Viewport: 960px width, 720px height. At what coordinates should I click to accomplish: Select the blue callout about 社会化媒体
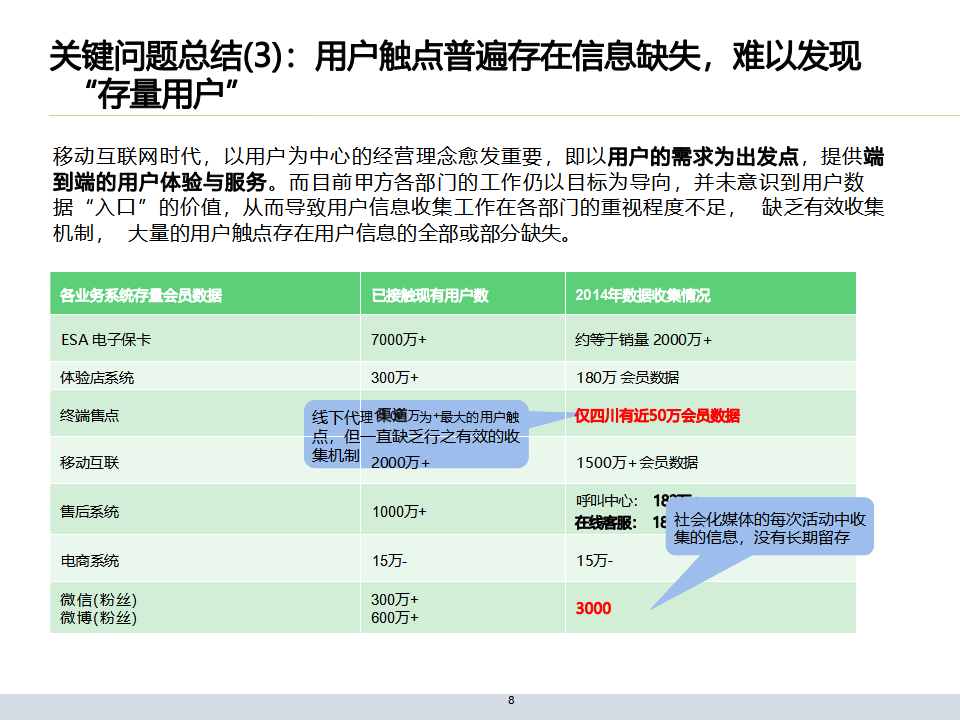pos(770,527)
